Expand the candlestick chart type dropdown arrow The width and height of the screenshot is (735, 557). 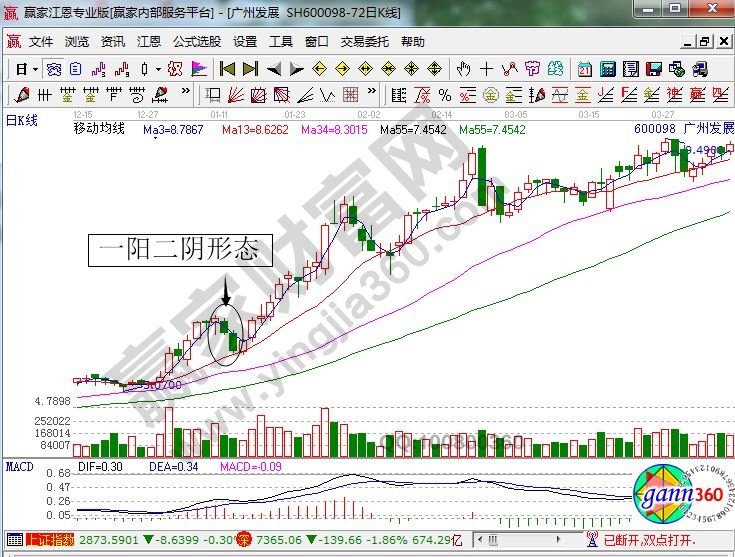pos(158,70)
